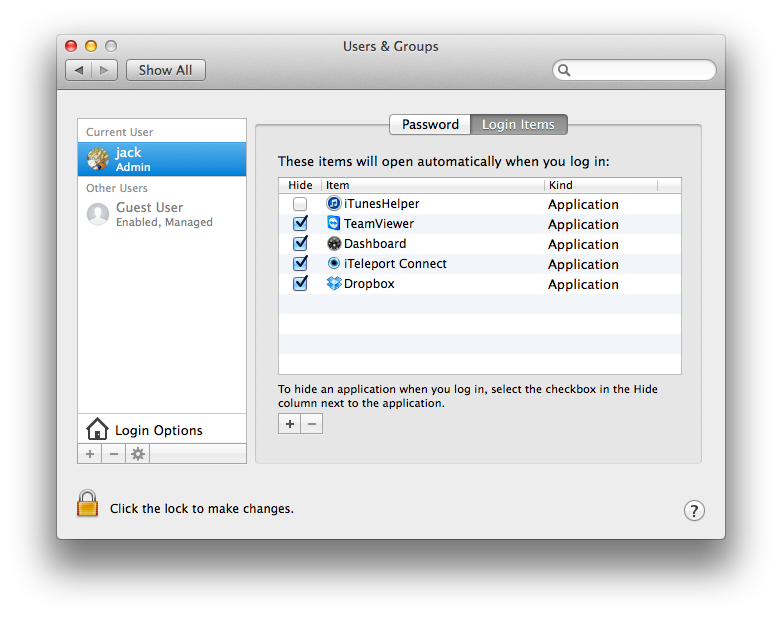Image resolution: width=782 pixels, height=618 pixels.
Task: Click the lock icon to make changes
Action: pos(87,503)
